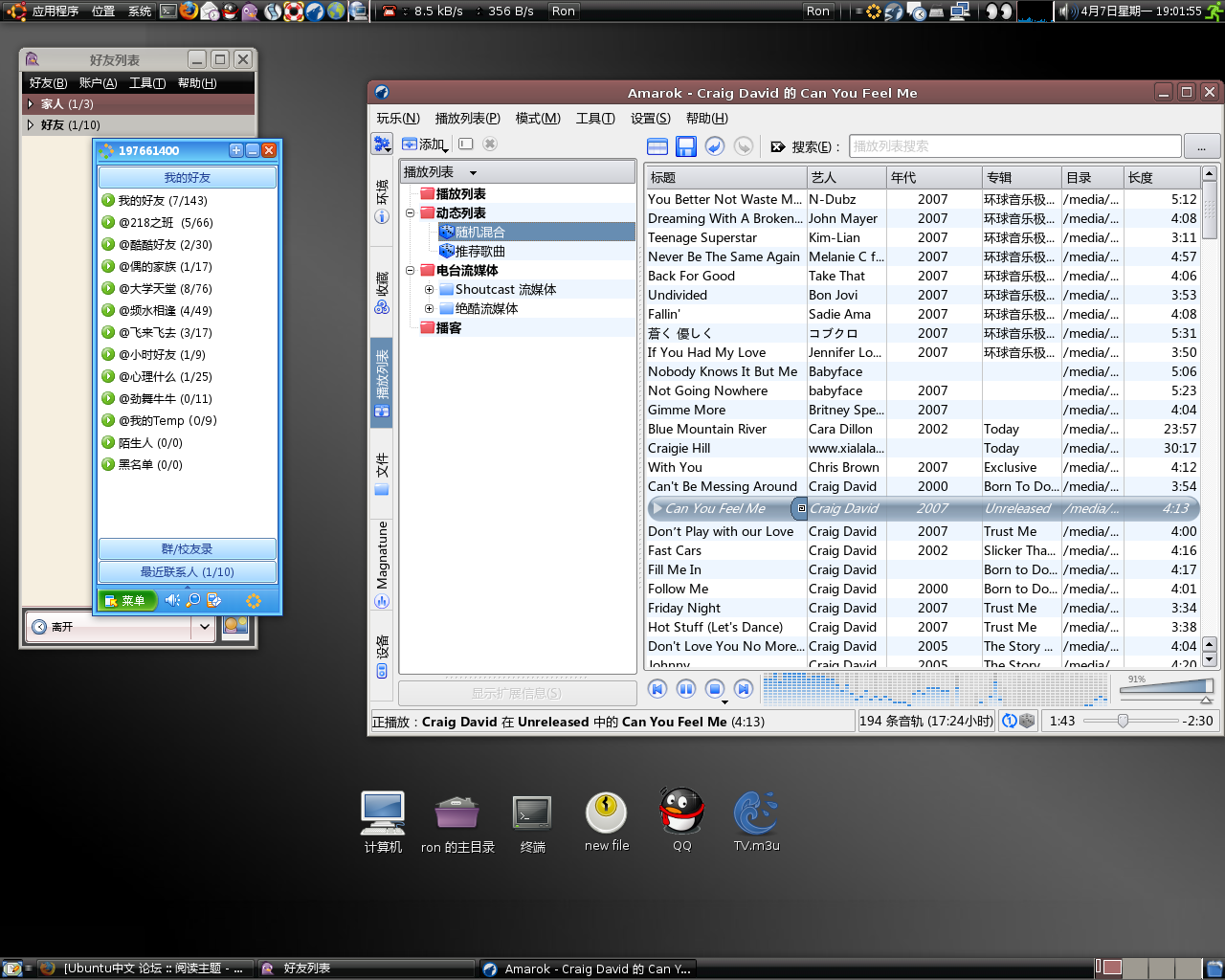Viewport: 1225px width, 980px height.
Task: Collapse the 电台流媒体 tree node
Action: [410, 270]
